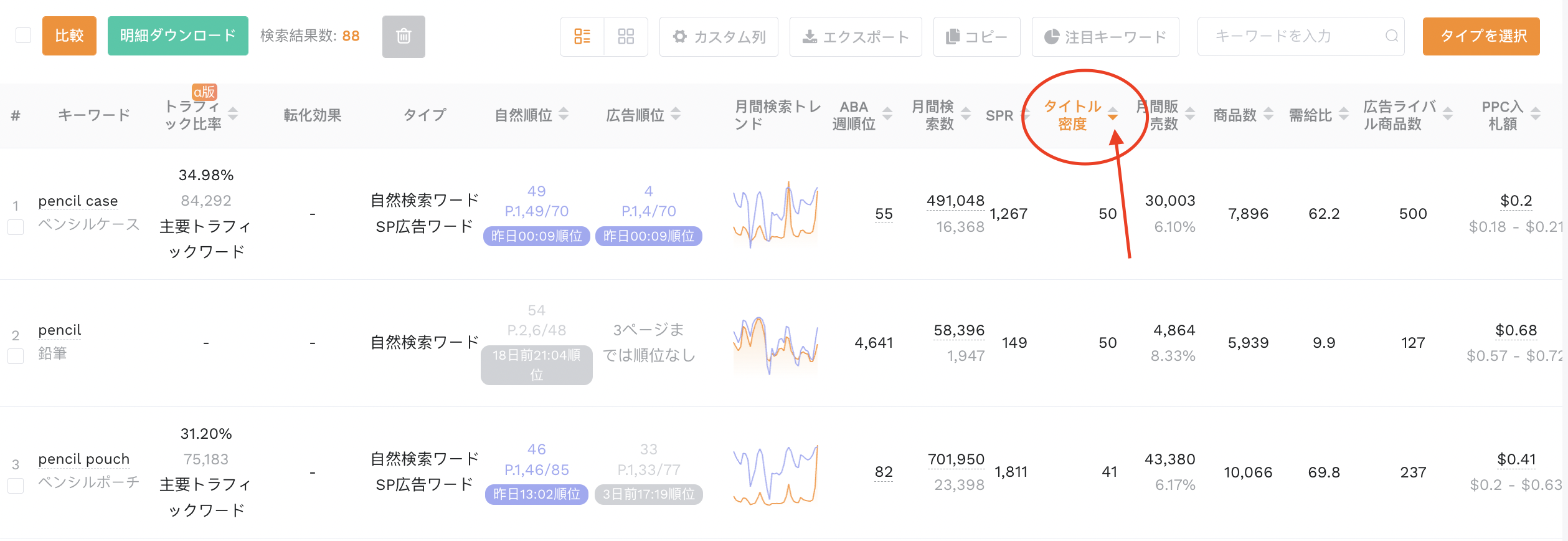1568x541 pixels.
Task: Check the pencil row checkbox
Action: (x=16, y=356)
